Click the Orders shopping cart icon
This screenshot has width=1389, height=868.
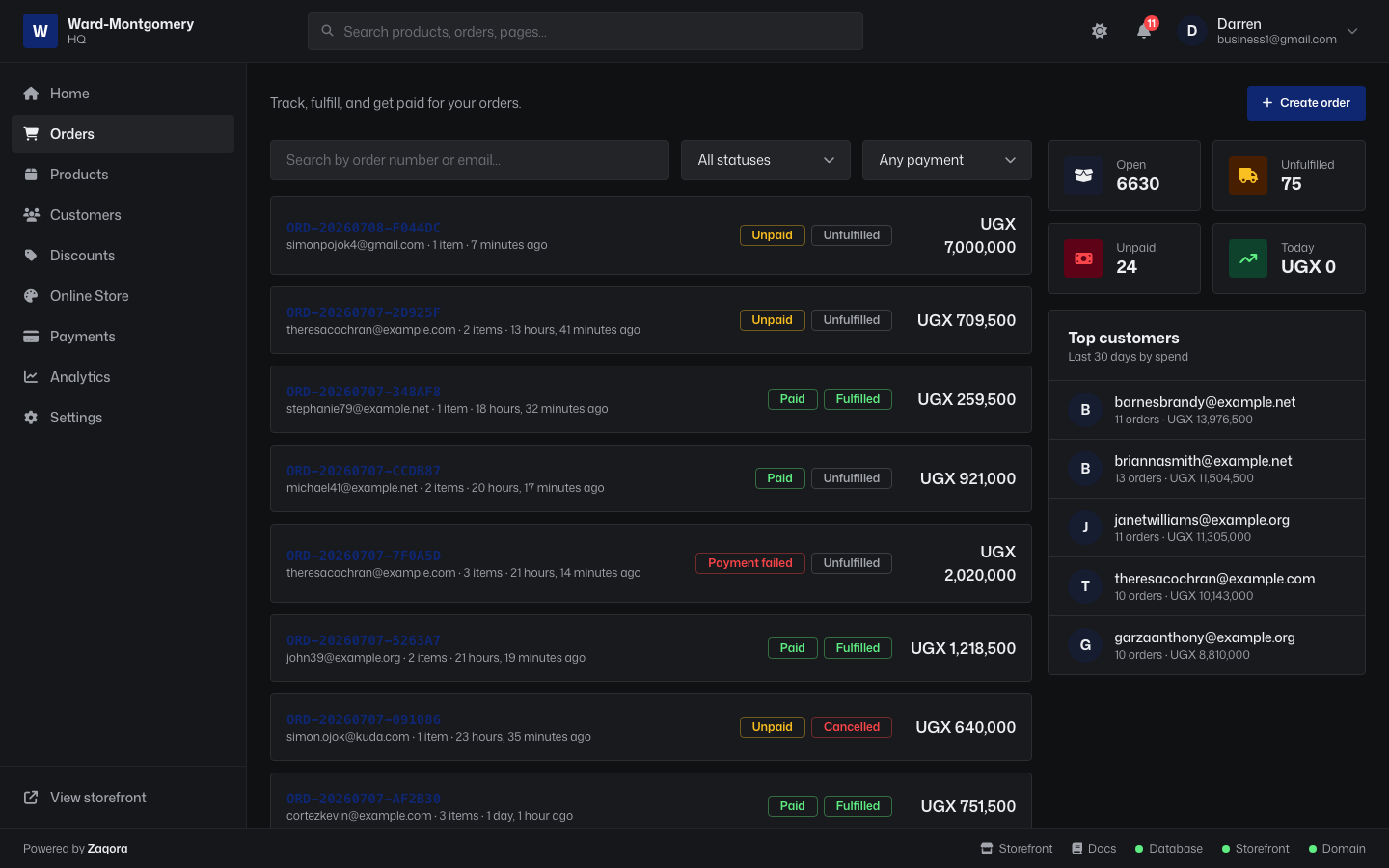pos(31,134)
